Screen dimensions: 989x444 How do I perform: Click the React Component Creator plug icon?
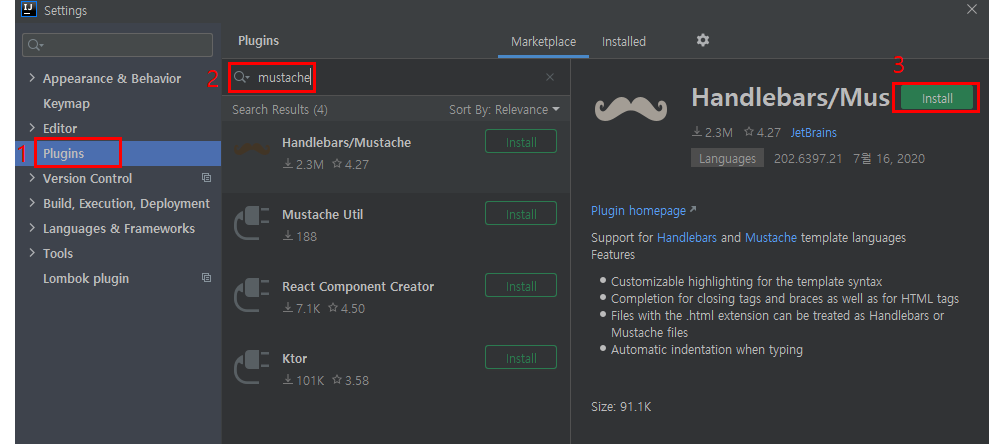(x=252, y=296)
